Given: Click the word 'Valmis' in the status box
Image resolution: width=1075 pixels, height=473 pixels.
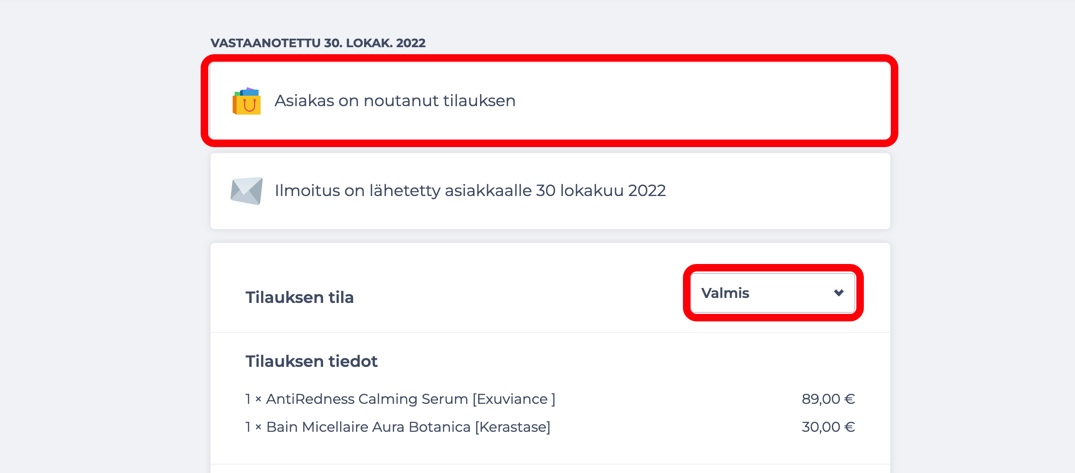Looking at the screenshot, I should (725, 293).
